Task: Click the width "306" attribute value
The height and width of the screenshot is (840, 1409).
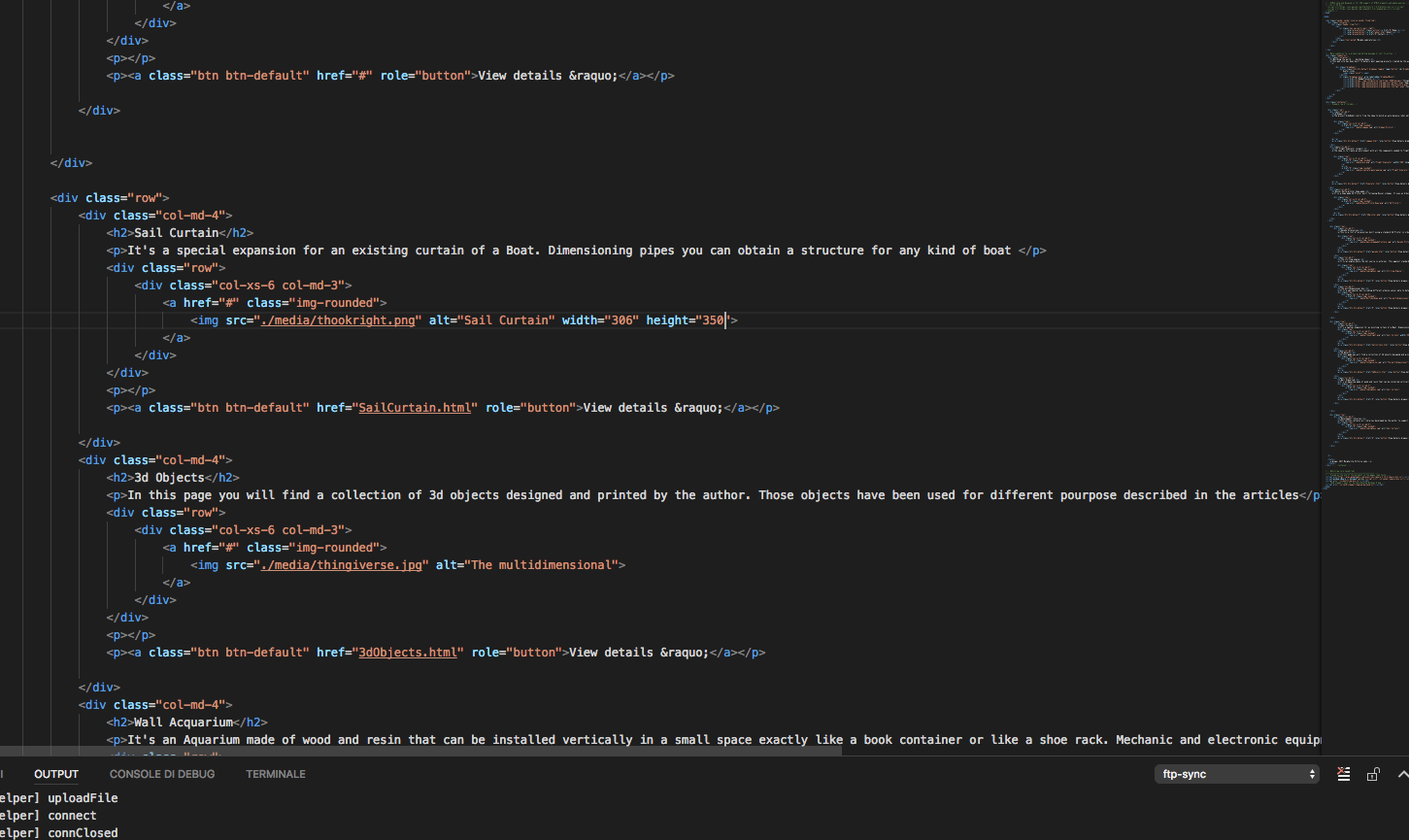Action: (621, 320)
